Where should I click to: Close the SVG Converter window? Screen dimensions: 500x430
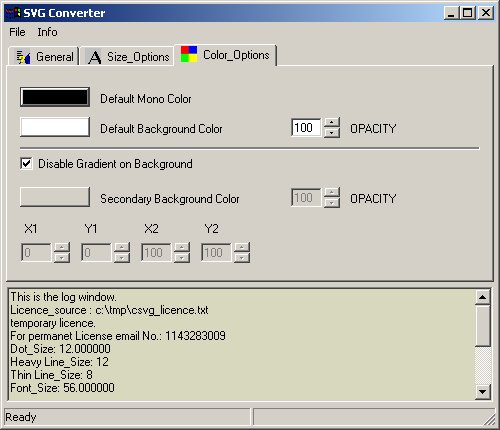[x=486, y=13]
